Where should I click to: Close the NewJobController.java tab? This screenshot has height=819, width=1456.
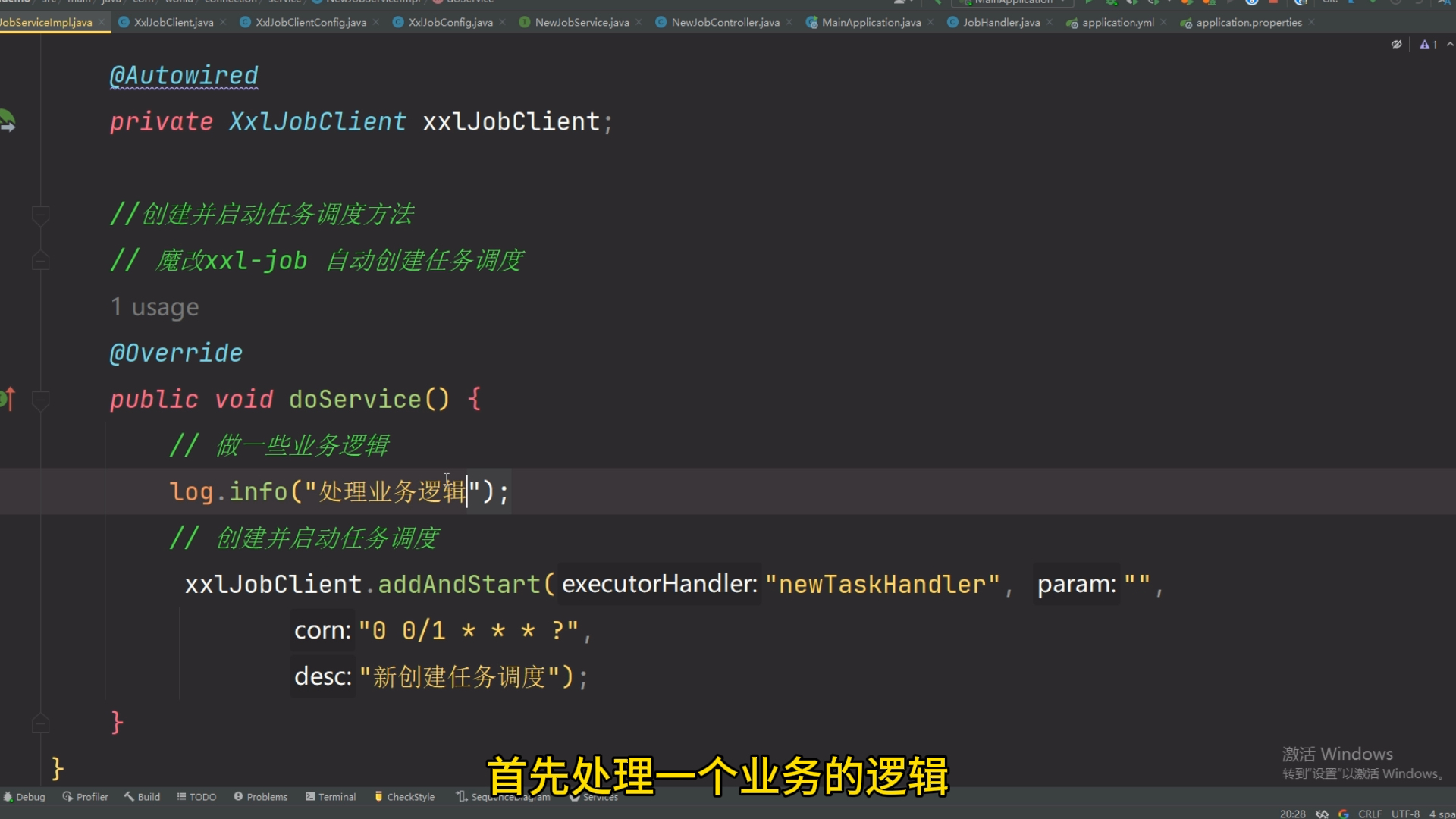tap(789, 22)
